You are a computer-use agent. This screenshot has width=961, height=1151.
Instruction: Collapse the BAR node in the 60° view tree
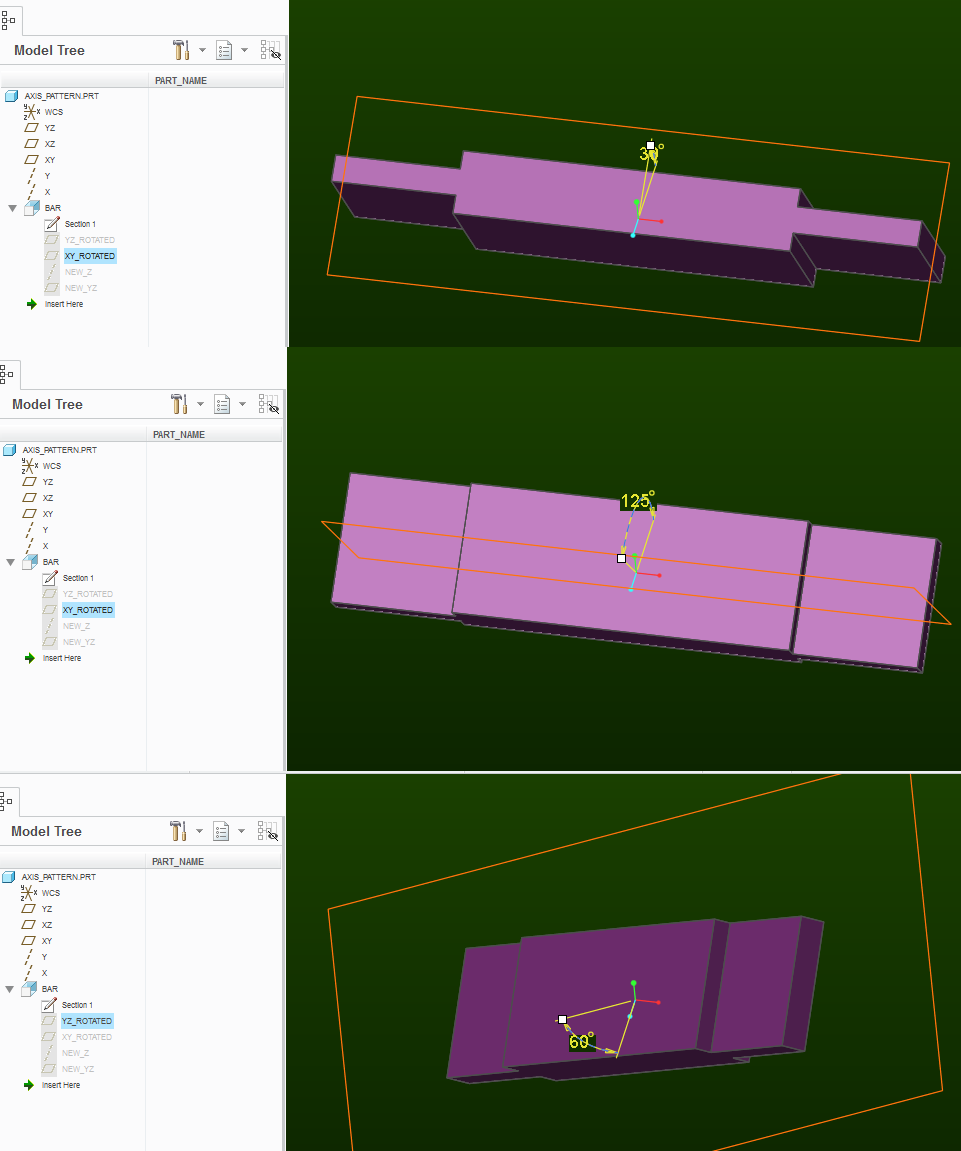[x=10, y=990]
